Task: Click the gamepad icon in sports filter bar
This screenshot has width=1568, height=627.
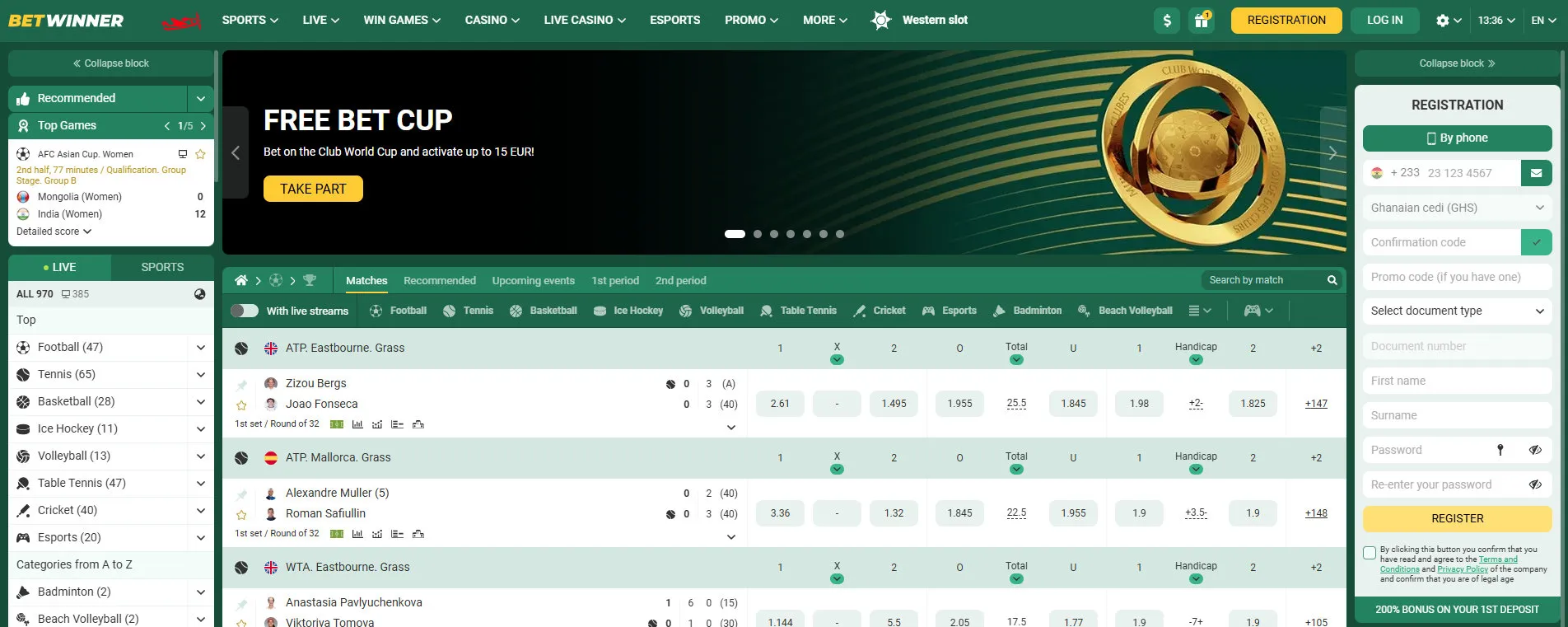Action: pyautogui.click(x=1252, y=311)
